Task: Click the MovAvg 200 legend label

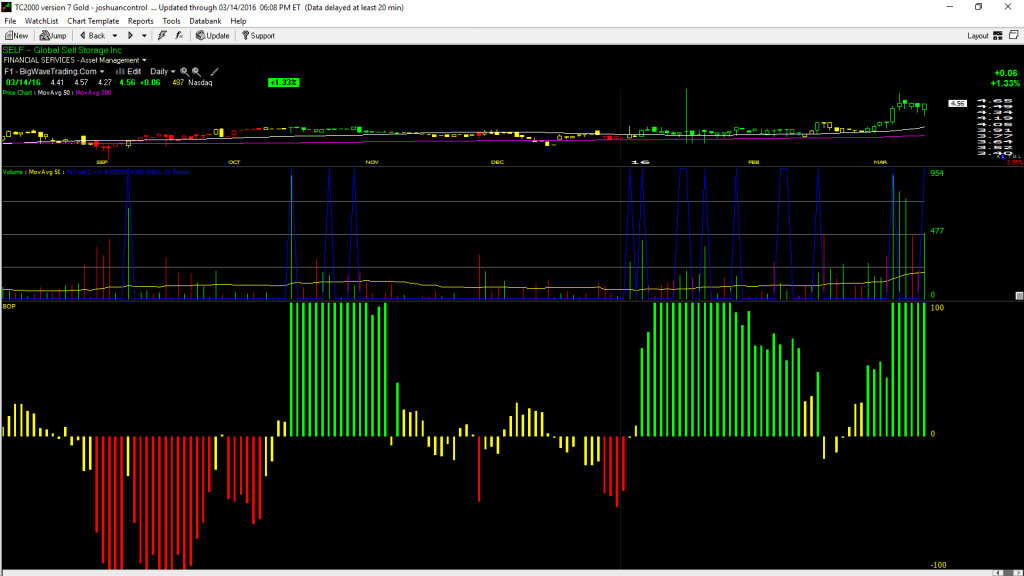Action: tap(93, 93)
